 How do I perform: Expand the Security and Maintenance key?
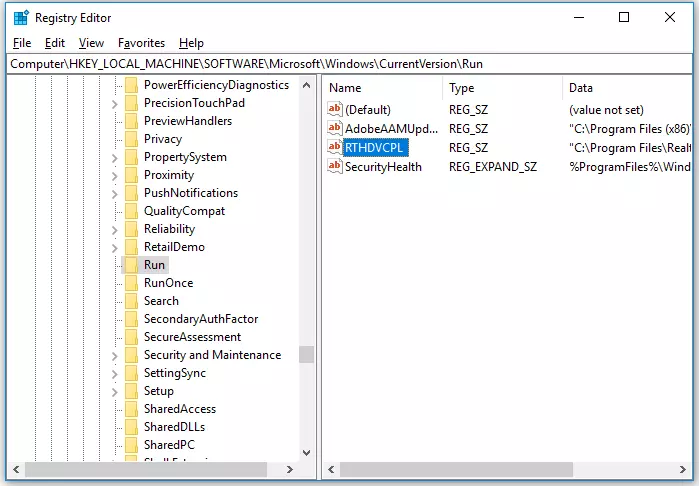coord(115,355)
